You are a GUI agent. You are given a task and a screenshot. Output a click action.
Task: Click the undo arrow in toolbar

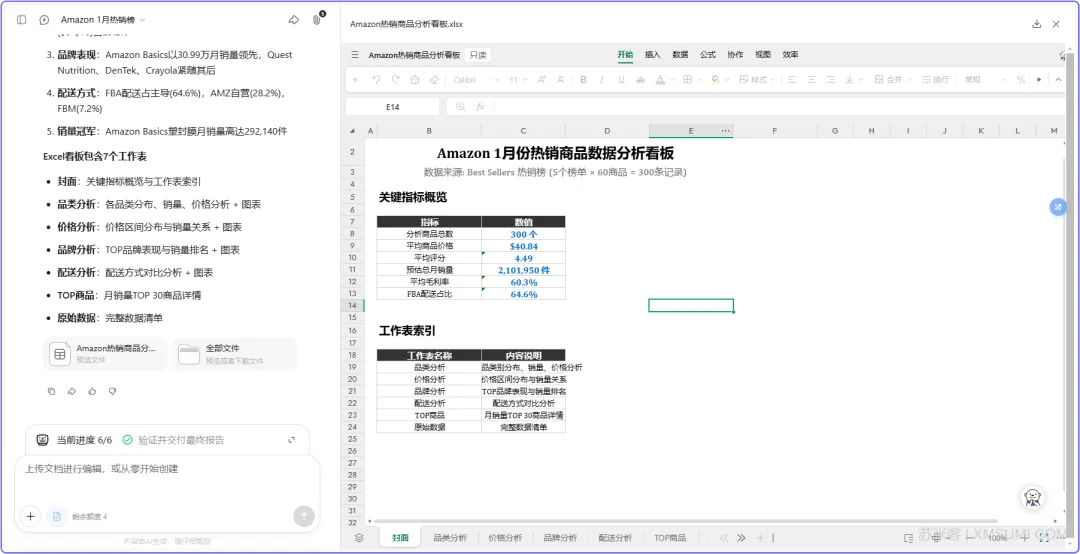[x=376, y=80]
